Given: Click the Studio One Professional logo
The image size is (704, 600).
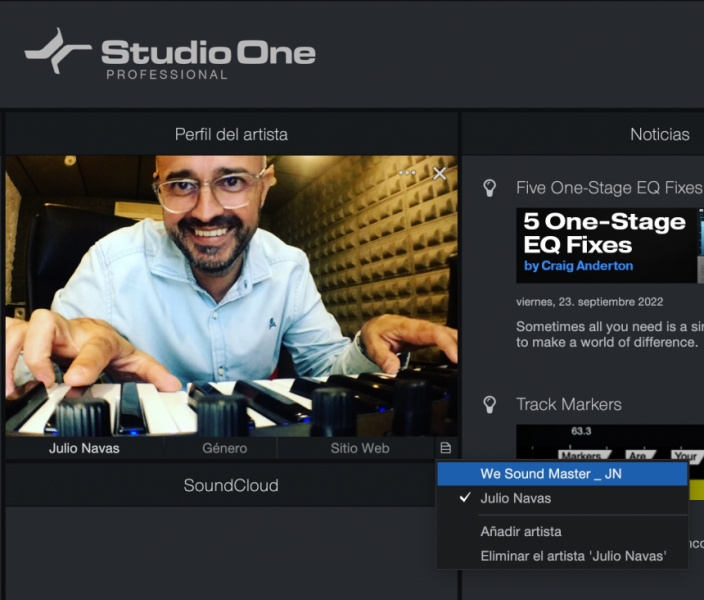Looking at the screenshot, I should (170, 54).
